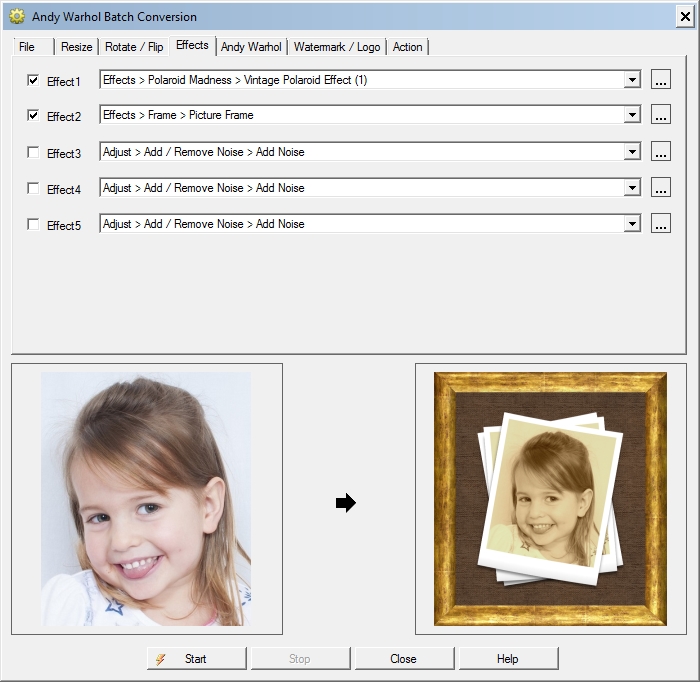Viewport: 700px width, 682px height.
Task: Click the gear icon in title bar
Action: click(x=17, y=17)
